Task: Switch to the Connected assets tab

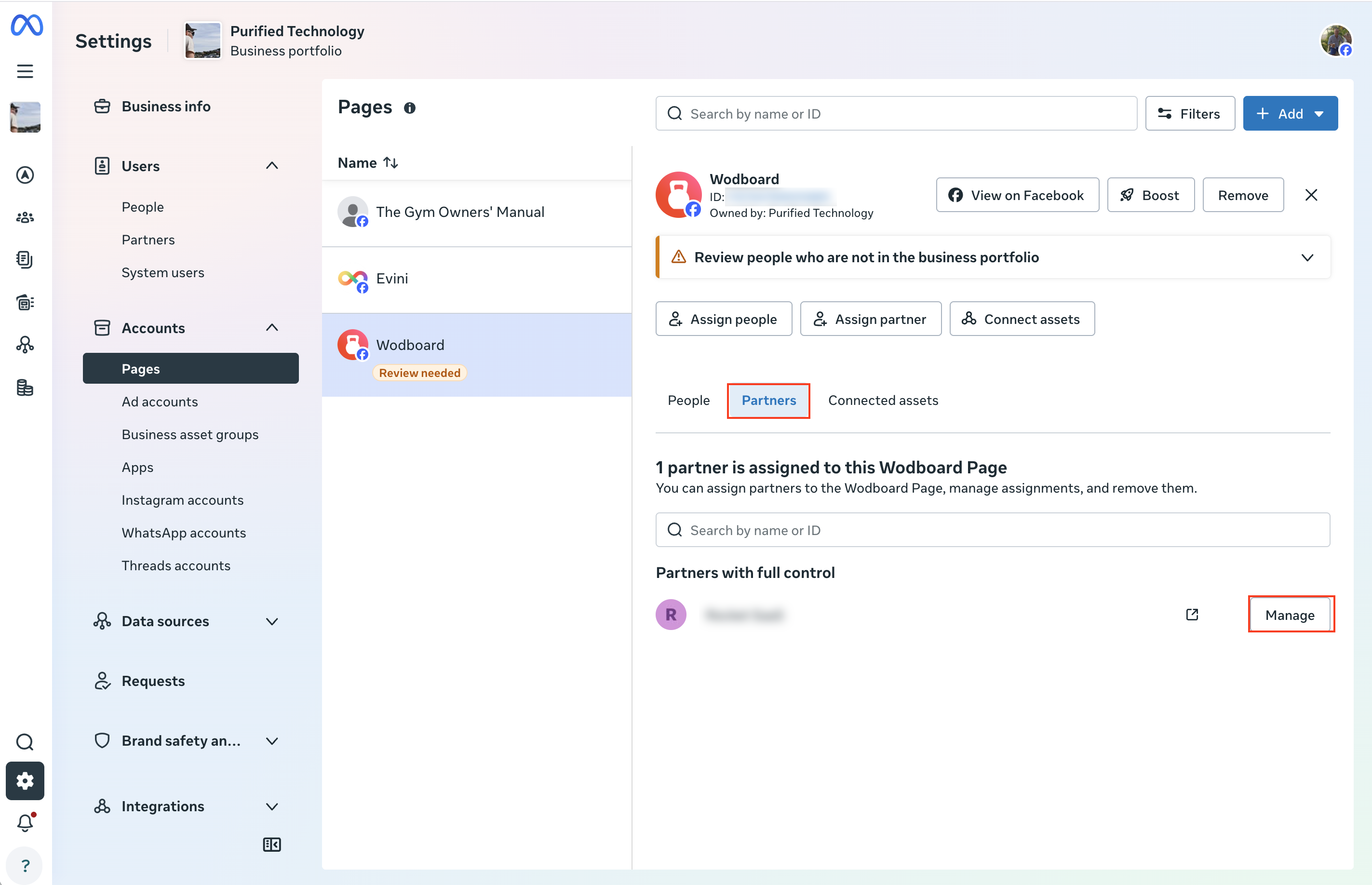Action: 883,401
